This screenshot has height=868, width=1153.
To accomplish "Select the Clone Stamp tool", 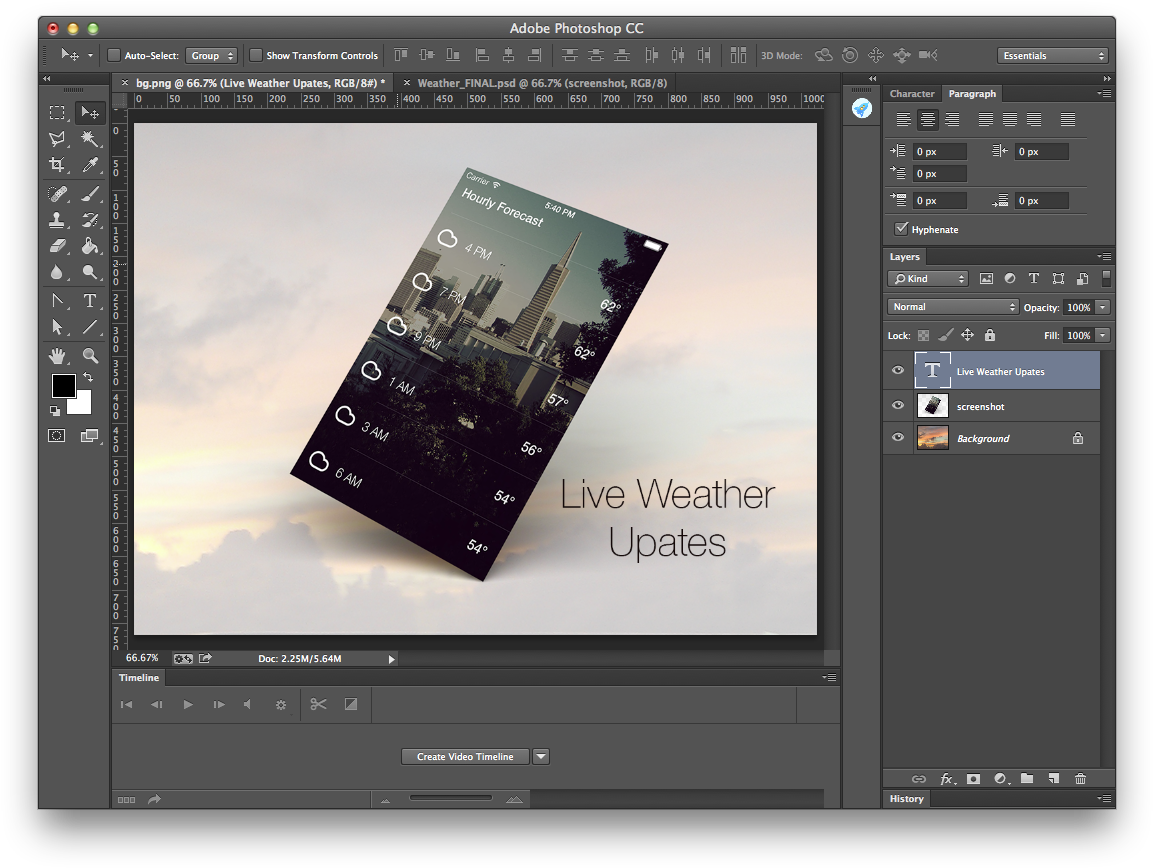I will point(57,219).
